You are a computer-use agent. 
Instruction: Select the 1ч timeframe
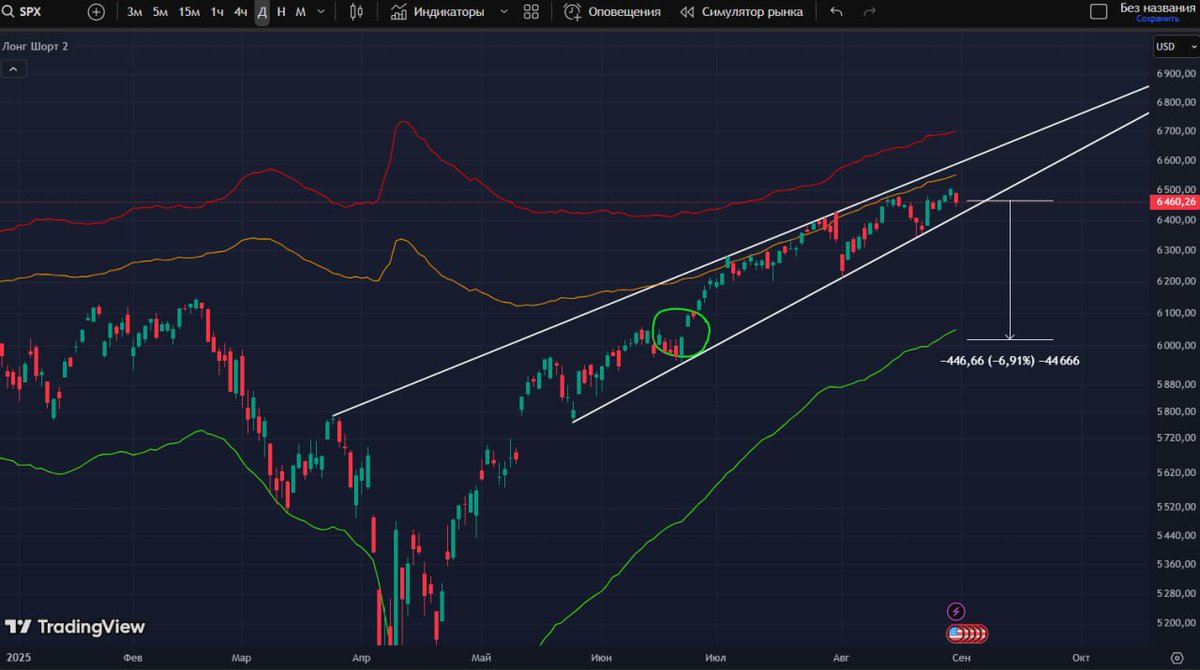[x=217, y=12]
